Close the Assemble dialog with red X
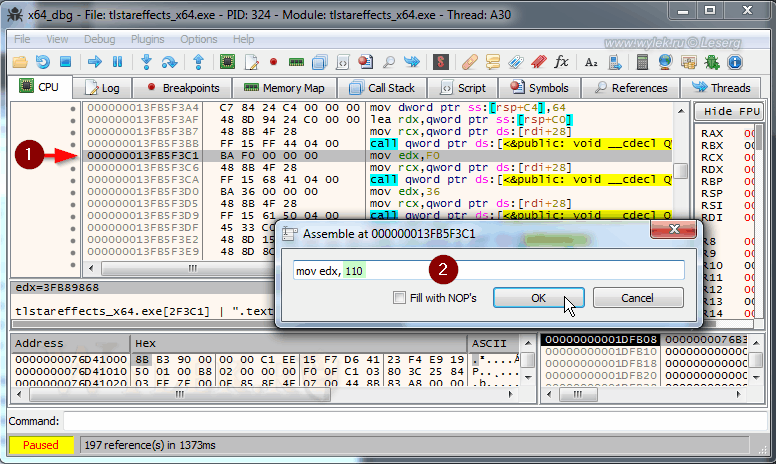This screenshot has width=776, height=464. coord(674,229)
